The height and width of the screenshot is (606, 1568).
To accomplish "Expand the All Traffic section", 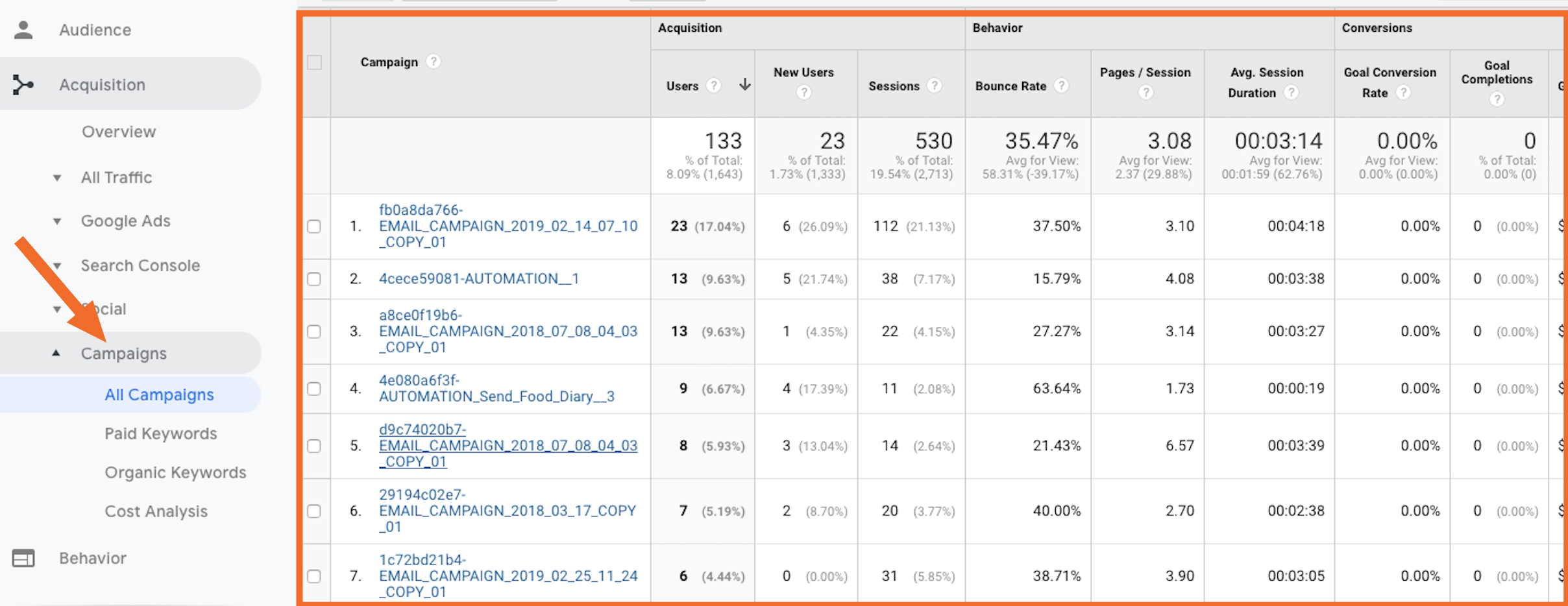I will tap(57, 178).
